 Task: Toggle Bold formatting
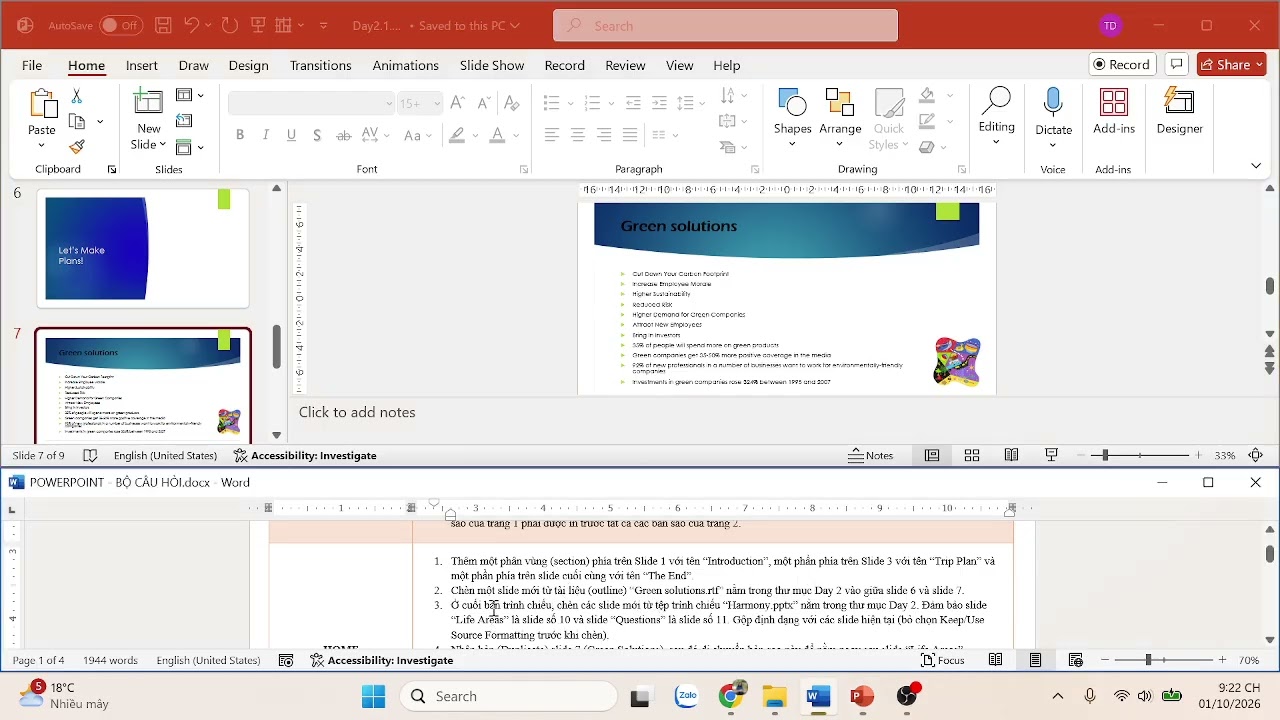pos(240,135)
